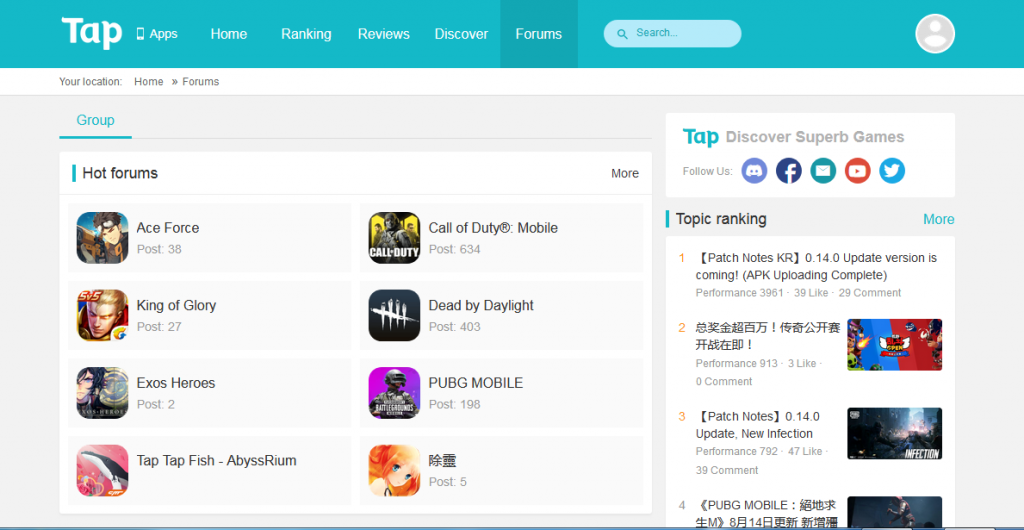Click 'Post: 38' under Ace Force
Viewport: 1024px width, 530px height.
(159, 249)
